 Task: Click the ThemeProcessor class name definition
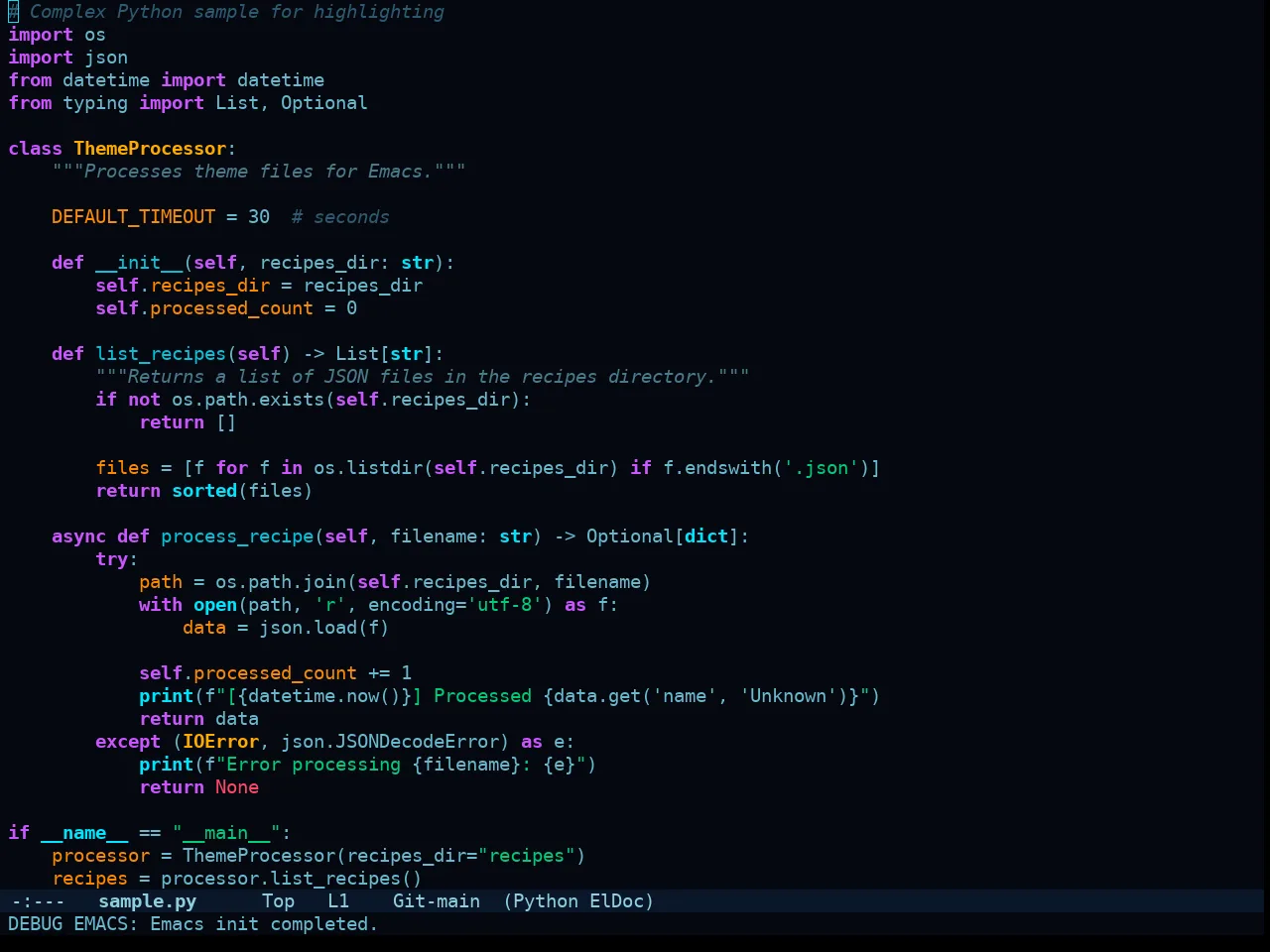(x=150, y=149)
